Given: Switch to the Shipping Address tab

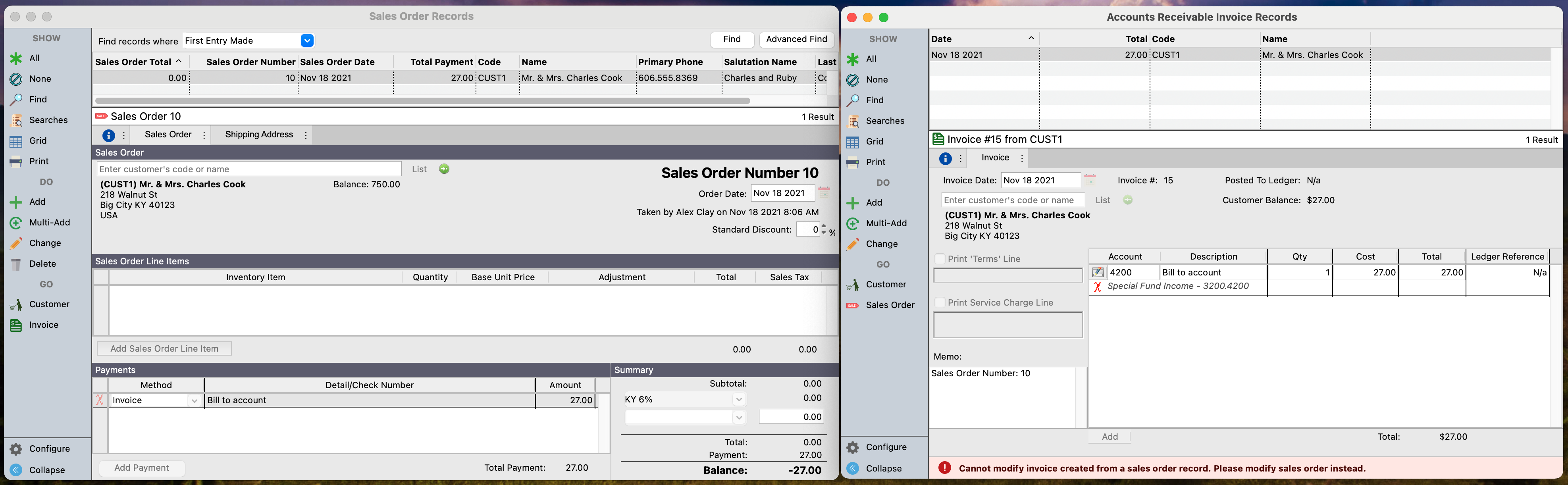Looking at the screenshot, I should (x=259, y=135).
